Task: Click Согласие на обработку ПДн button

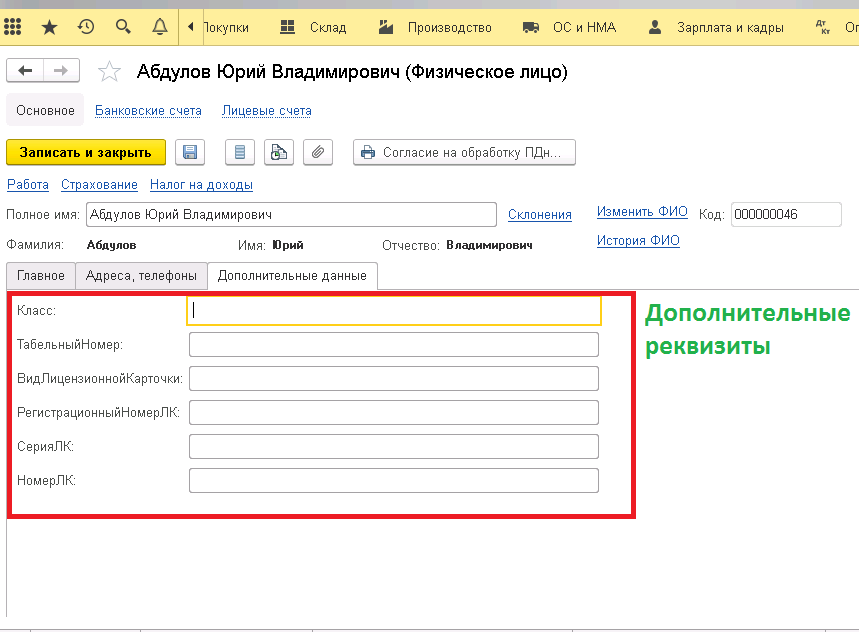Action: (x=464, y=152)
